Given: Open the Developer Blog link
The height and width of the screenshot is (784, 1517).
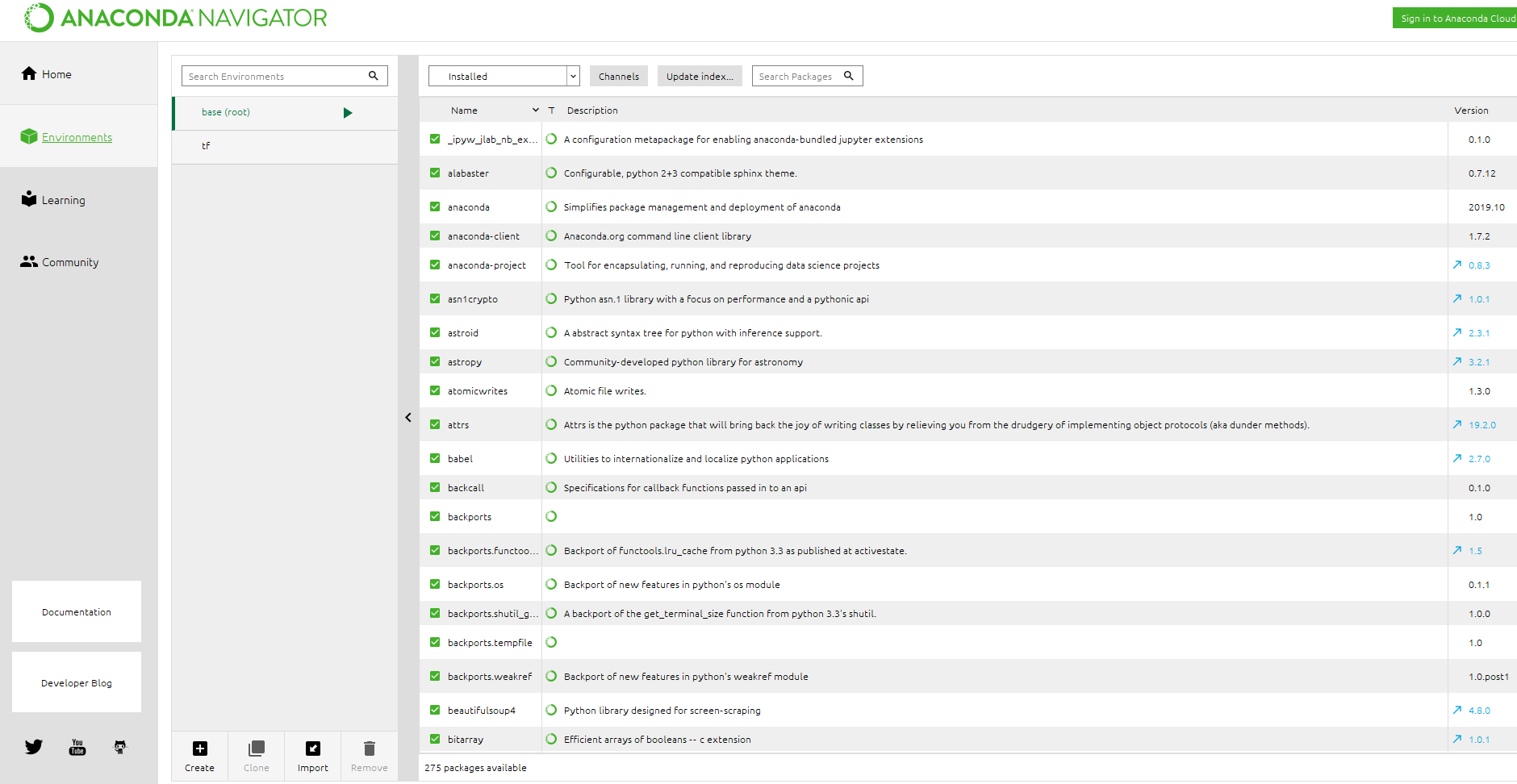Looking at the screenshot, I should click(x=77, y=682).
